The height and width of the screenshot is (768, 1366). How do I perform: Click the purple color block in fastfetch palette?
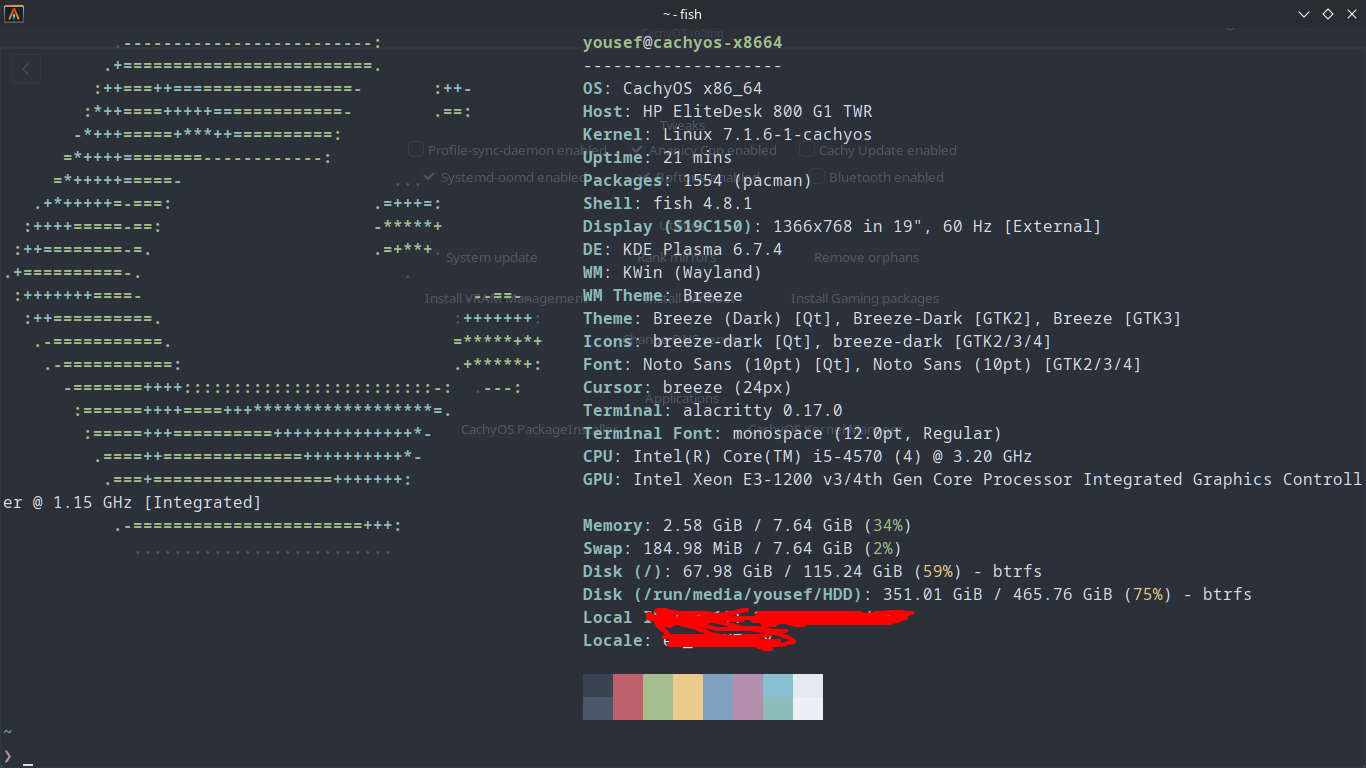point(748,697)
